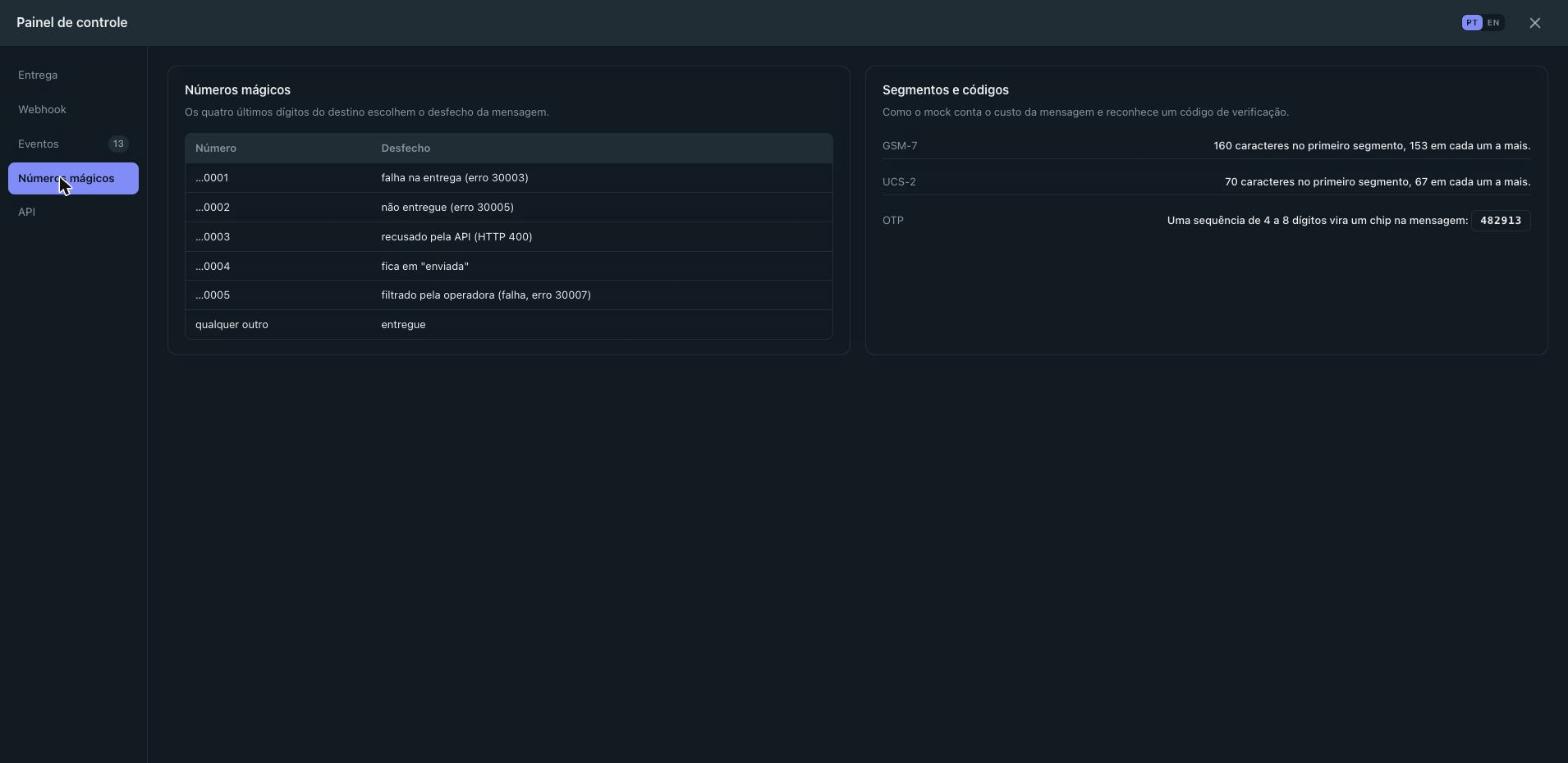Open the API section
Viewport: 1568px width, 763px height.
click(x=73, y=212)
